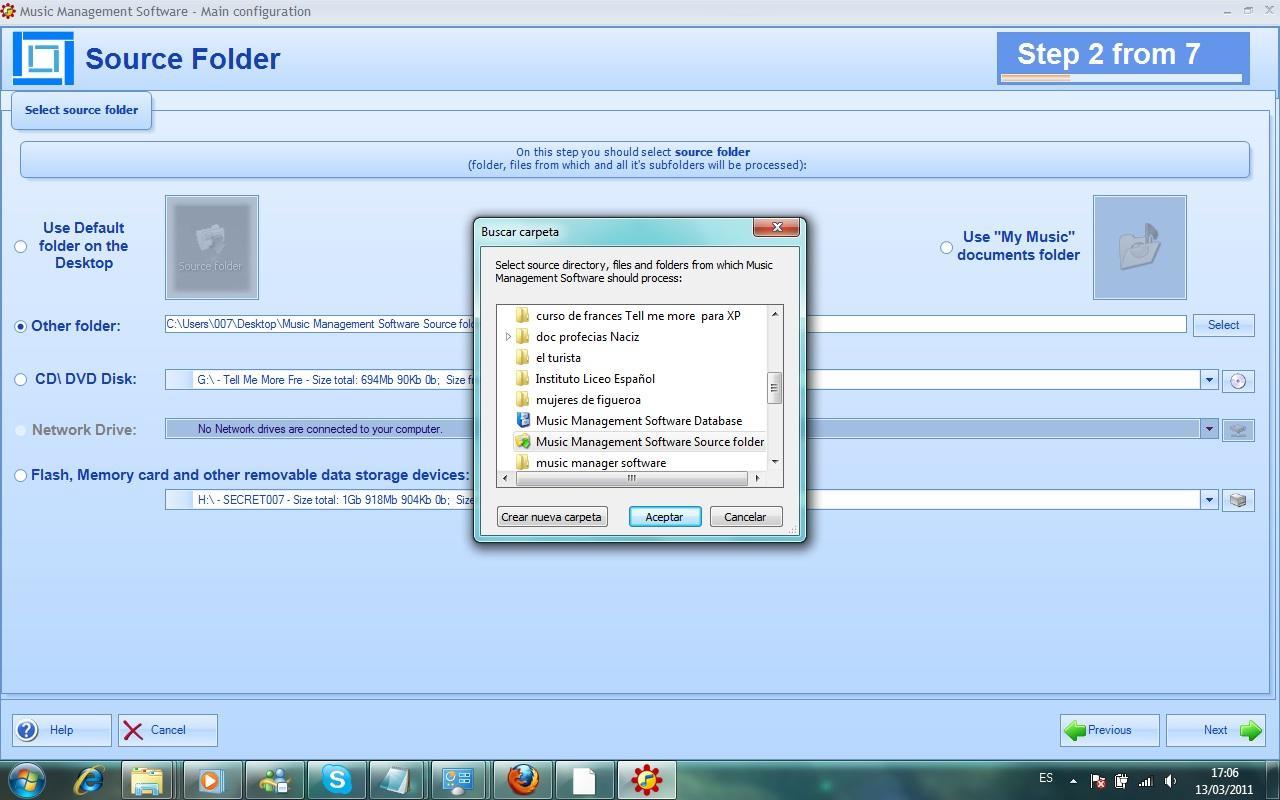Select the Flash and Memory card option
Screen dimensions: 1280x800
click(x=20, y=475)
